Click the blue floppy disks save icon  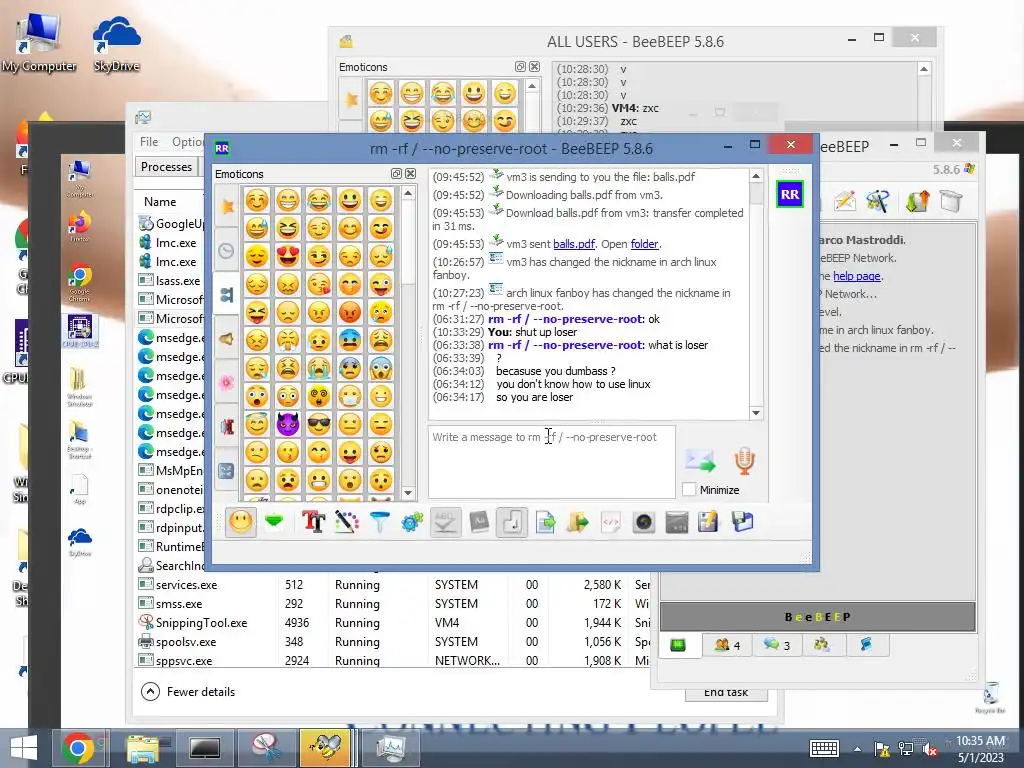(x=743, y=522)
